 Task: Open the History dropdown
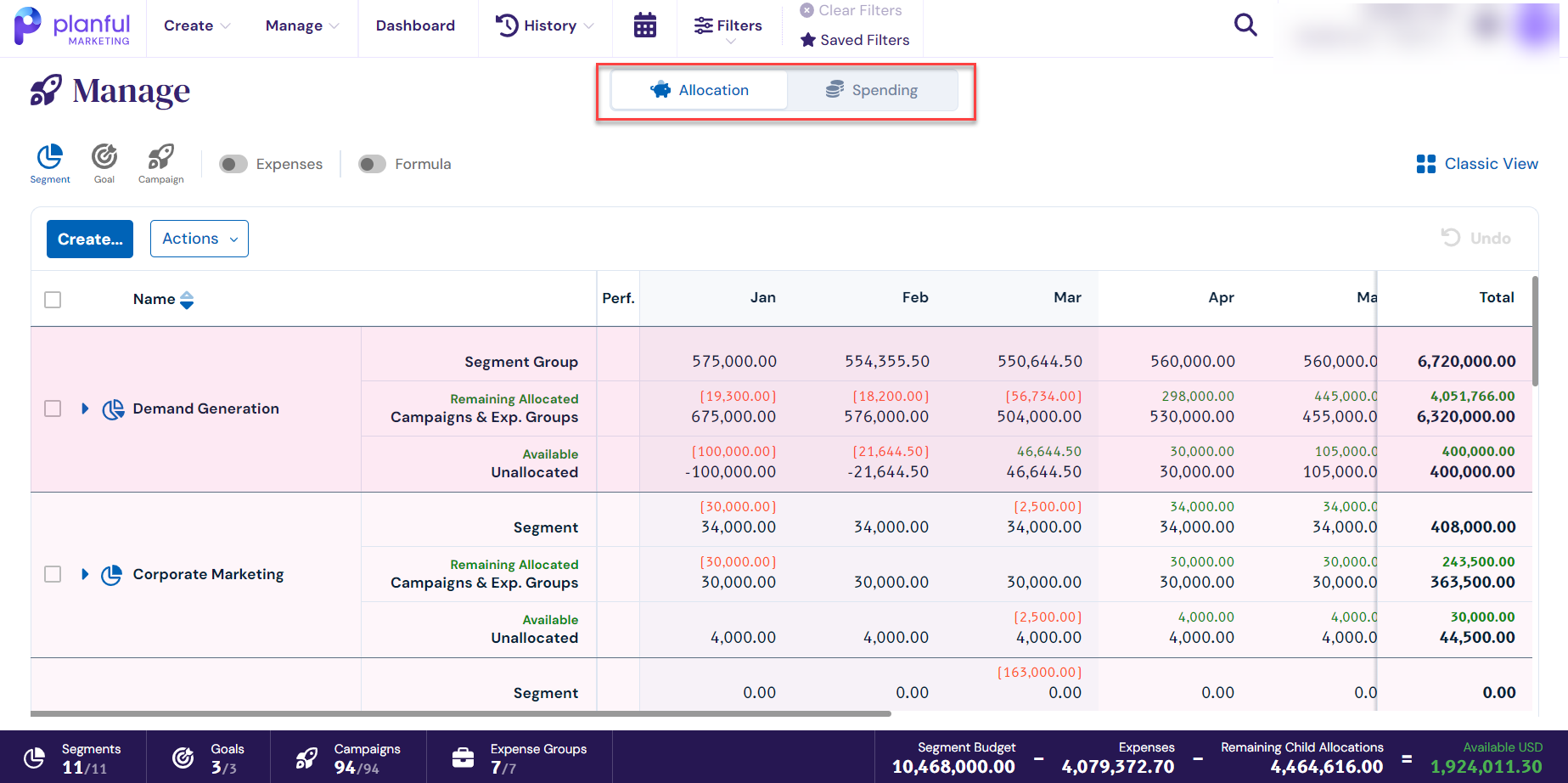pyautogui.click(x=544, y=25)
